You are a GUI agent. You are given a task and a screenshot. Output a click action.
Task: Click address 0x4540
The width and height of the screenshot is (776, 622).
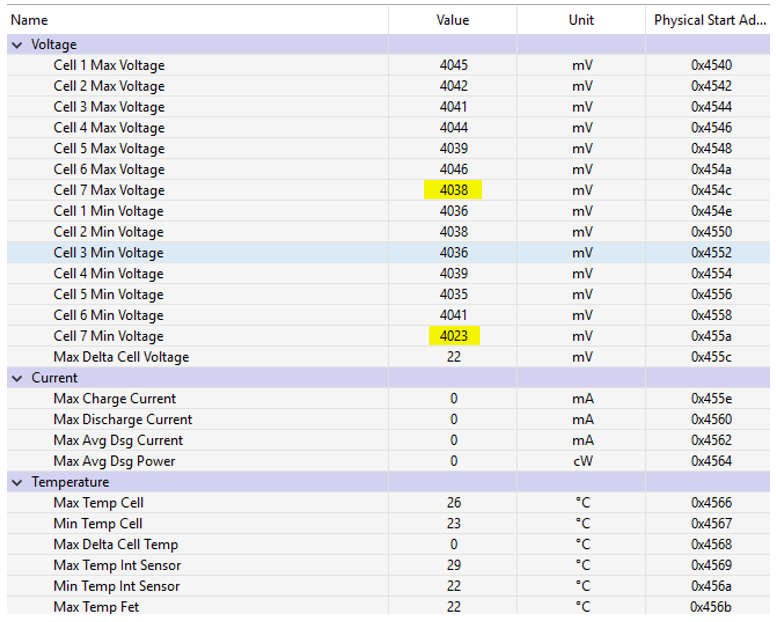click(x=711, y=65)
